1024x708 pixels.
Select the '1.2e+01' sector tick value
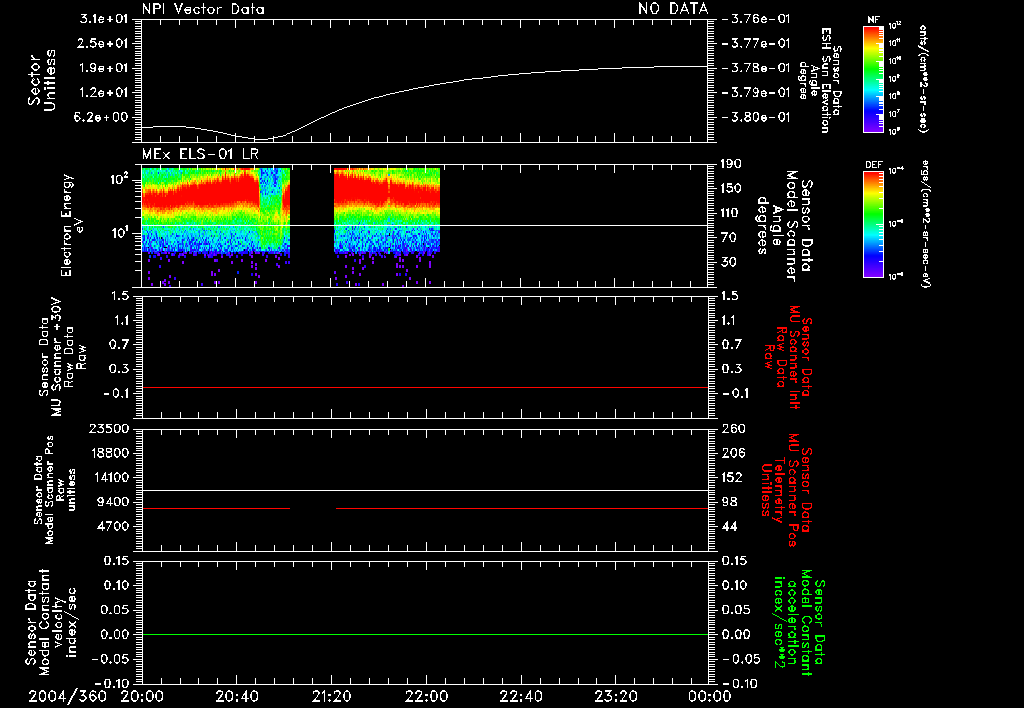[103, 93]
